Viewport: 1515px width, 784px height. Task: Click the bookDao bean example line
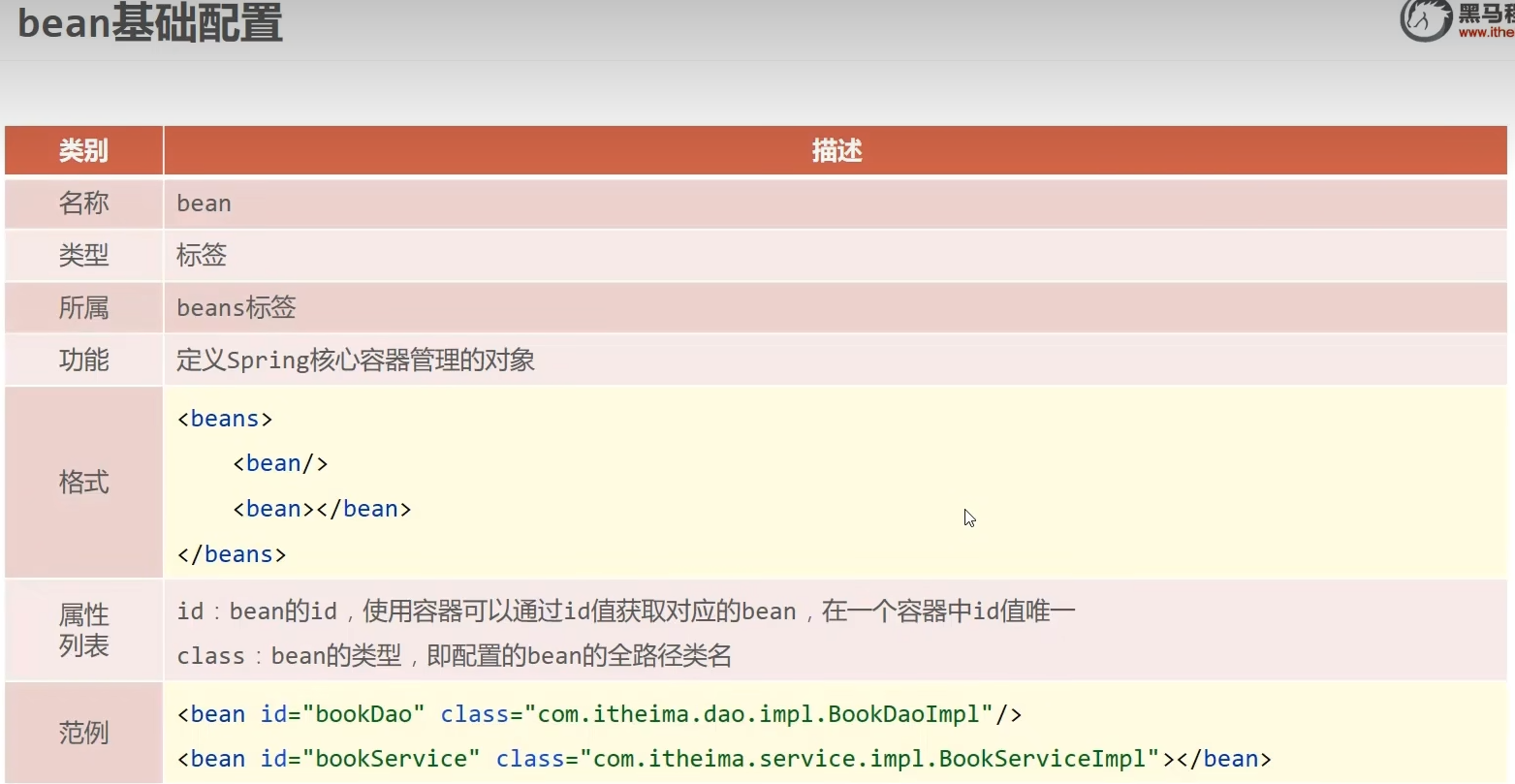[600, 714]
